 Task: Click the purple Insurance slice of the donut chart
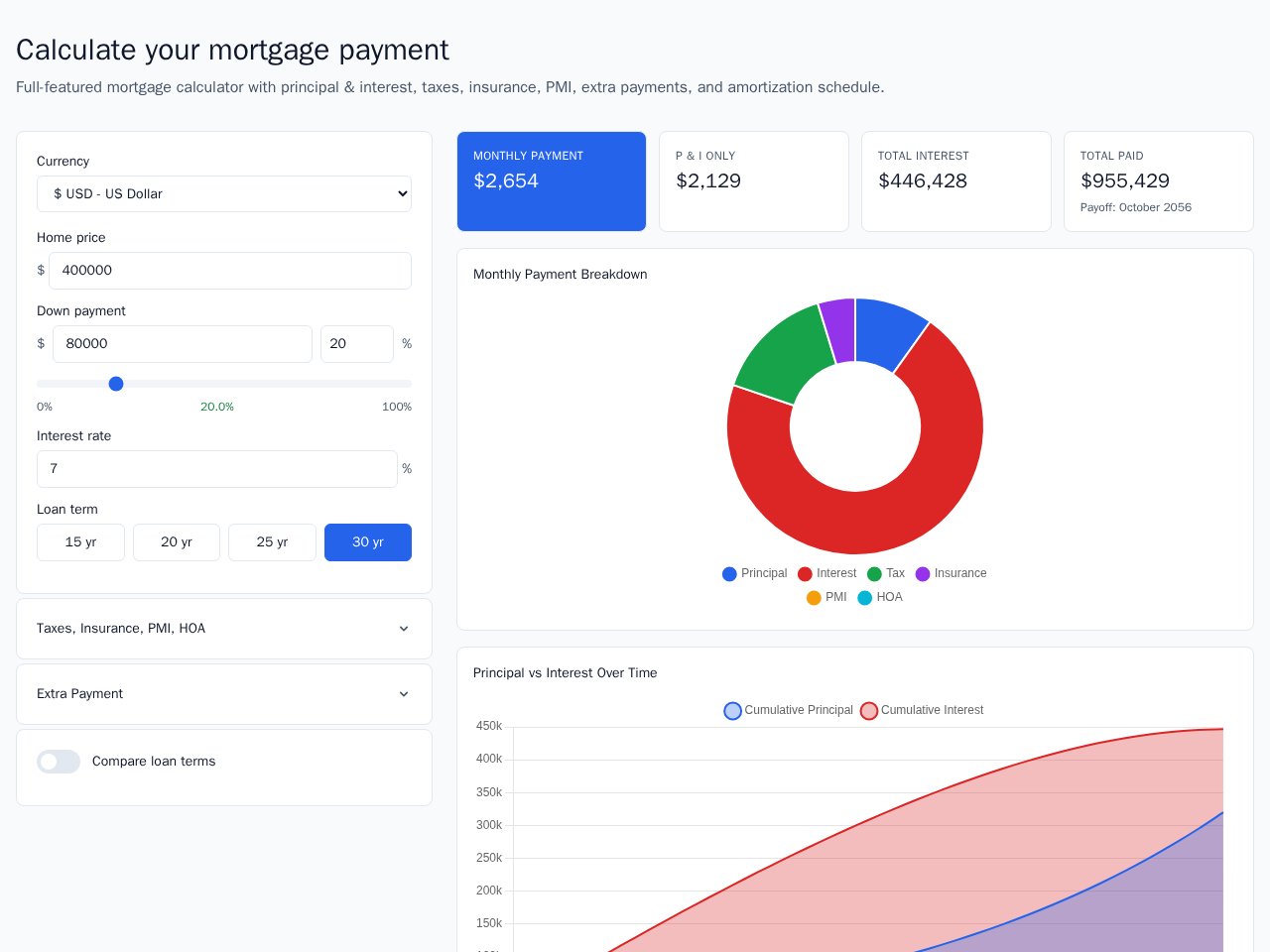pyautogui.click(x=839, y=330)
